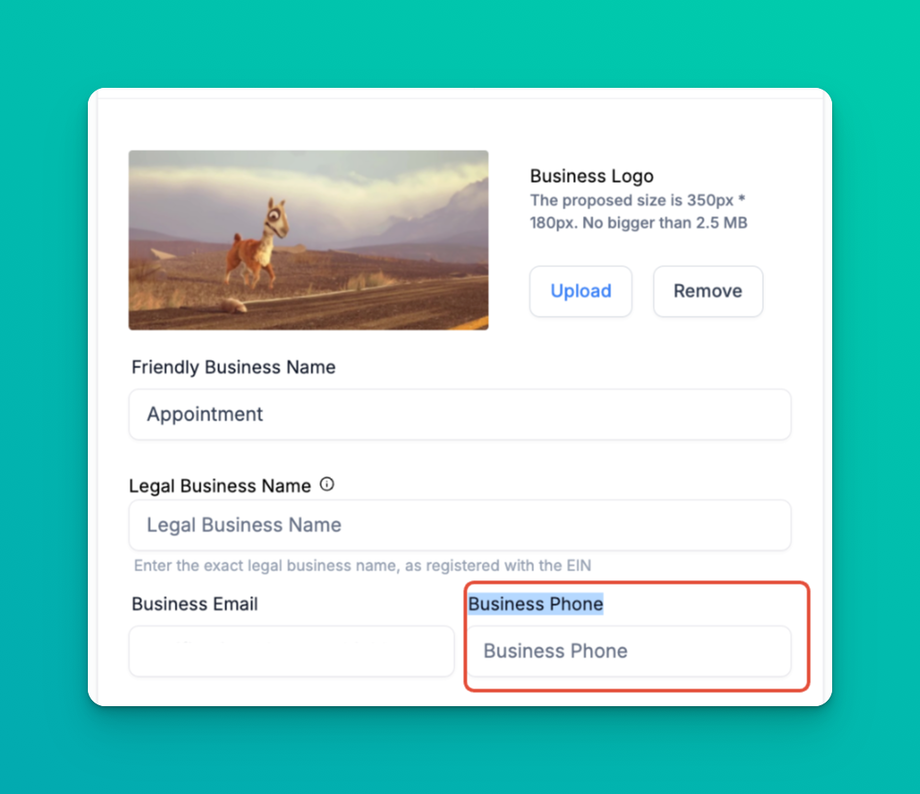Click the llama in the logo picture
Screen dimensions: 920x794
258,246
